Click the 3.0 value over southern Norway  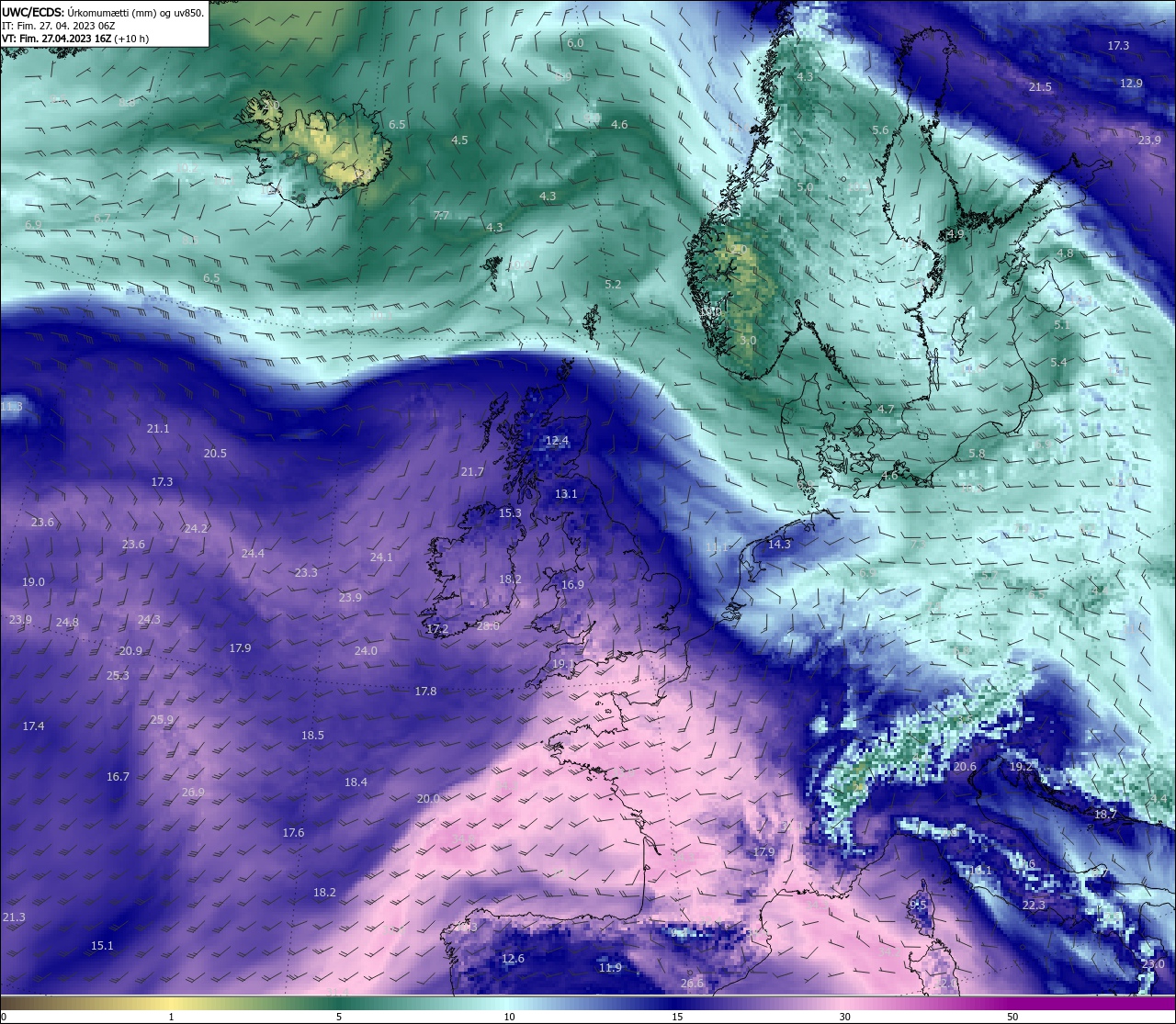coord(748,340)
